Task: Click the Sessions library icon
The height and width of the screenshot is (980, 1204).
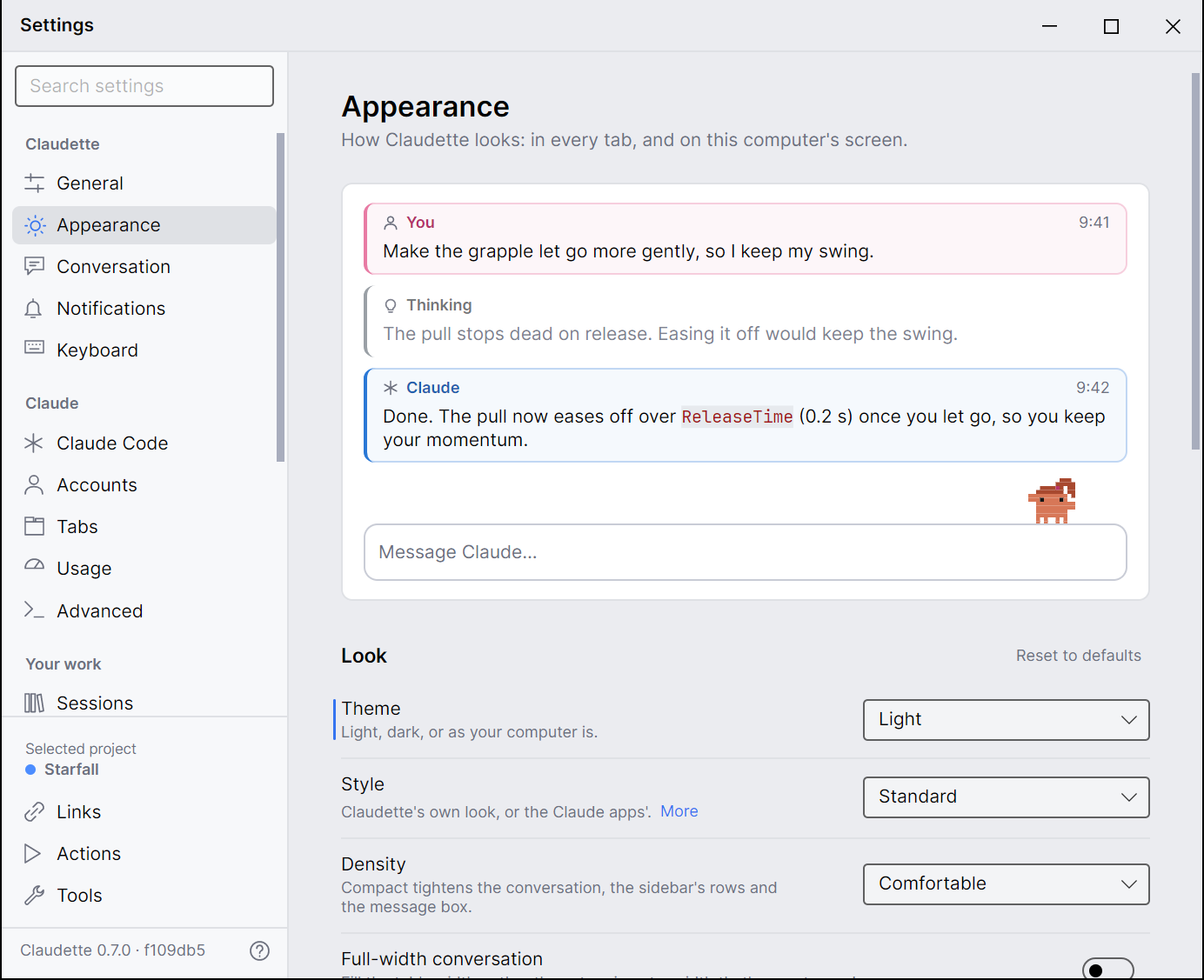Action: tap(34, 703)
